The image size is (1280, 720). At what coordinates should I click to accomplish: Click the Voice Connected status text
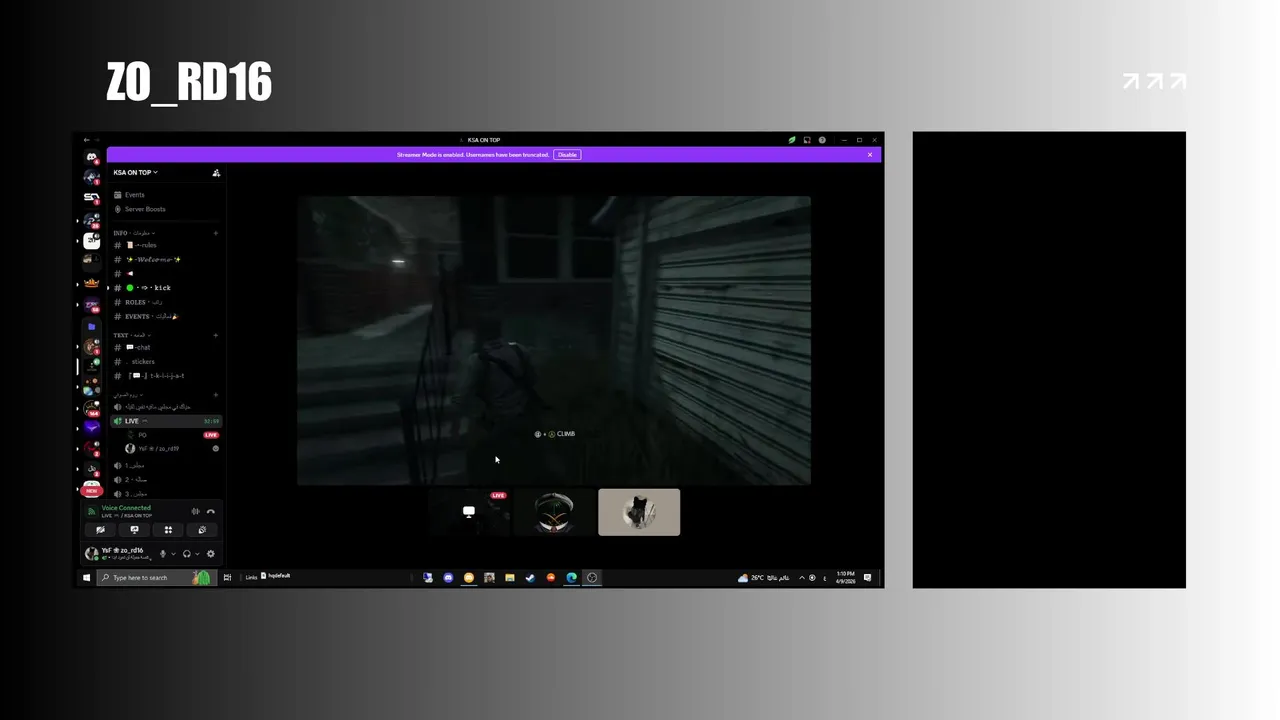(126, 508)
